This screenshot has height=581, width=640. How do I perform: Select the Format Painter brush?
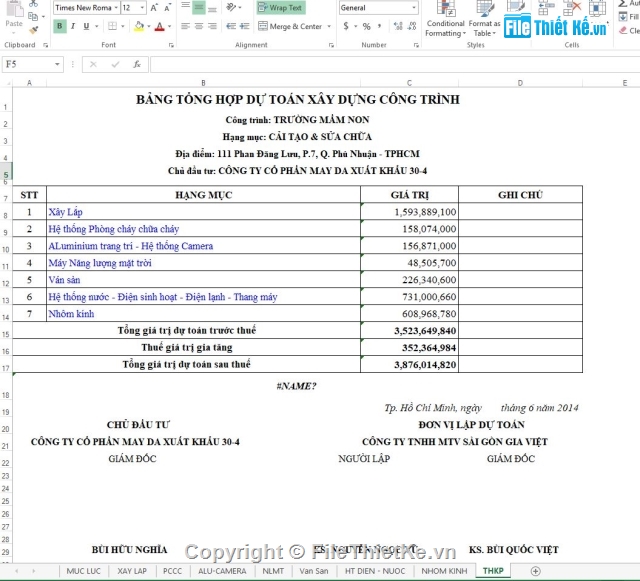(33, 30)
